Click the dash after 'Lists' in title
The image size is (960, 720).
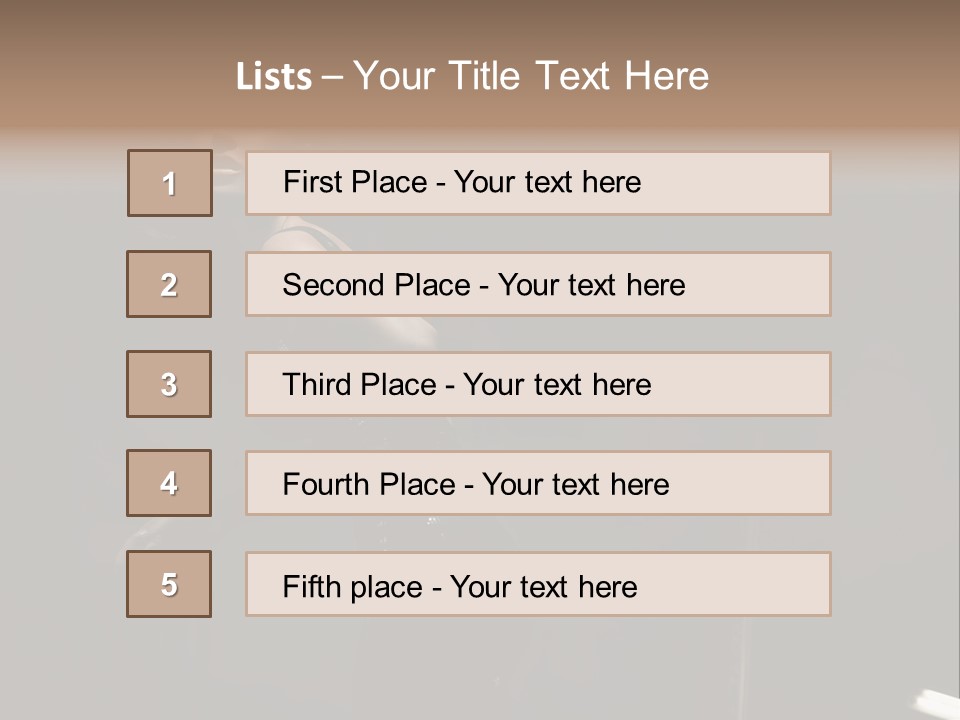332,77
